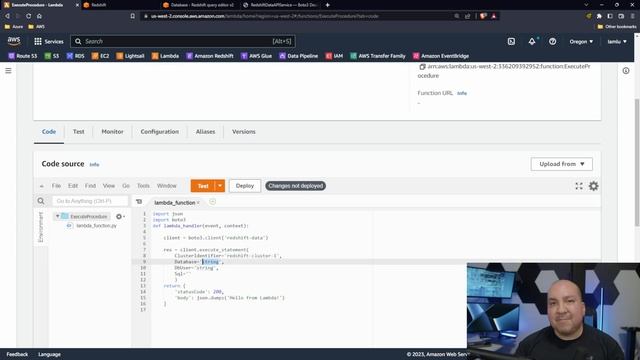Open the Code source Info link

(94, 164)
